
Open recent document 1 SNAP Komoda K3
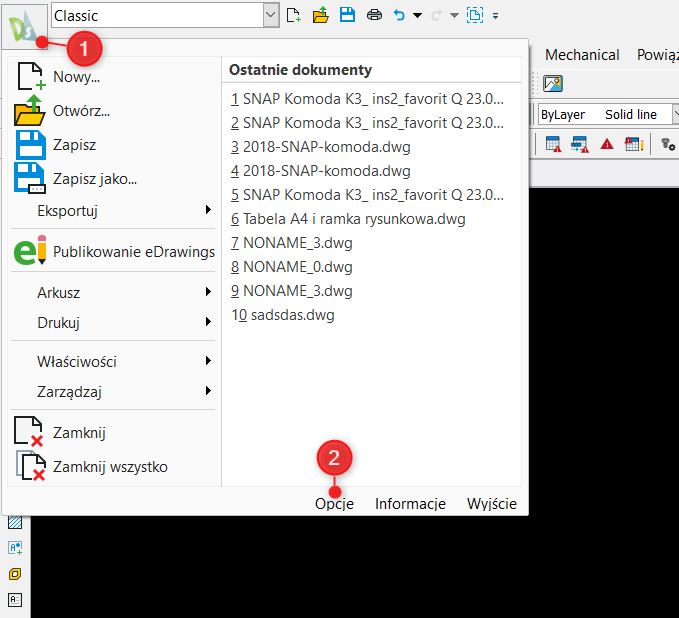tap(368, 99)
